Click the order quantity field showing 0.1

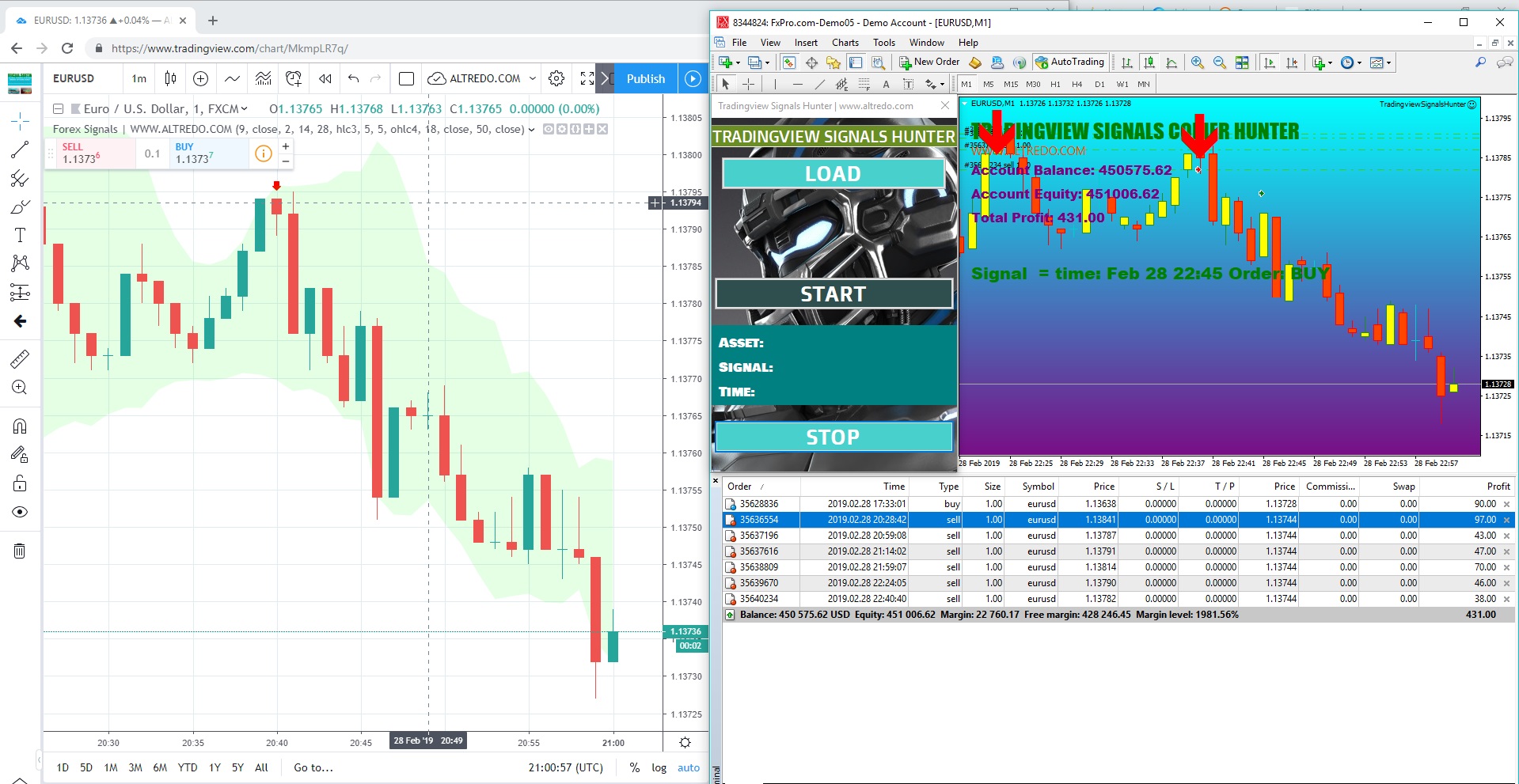(152, 153)
